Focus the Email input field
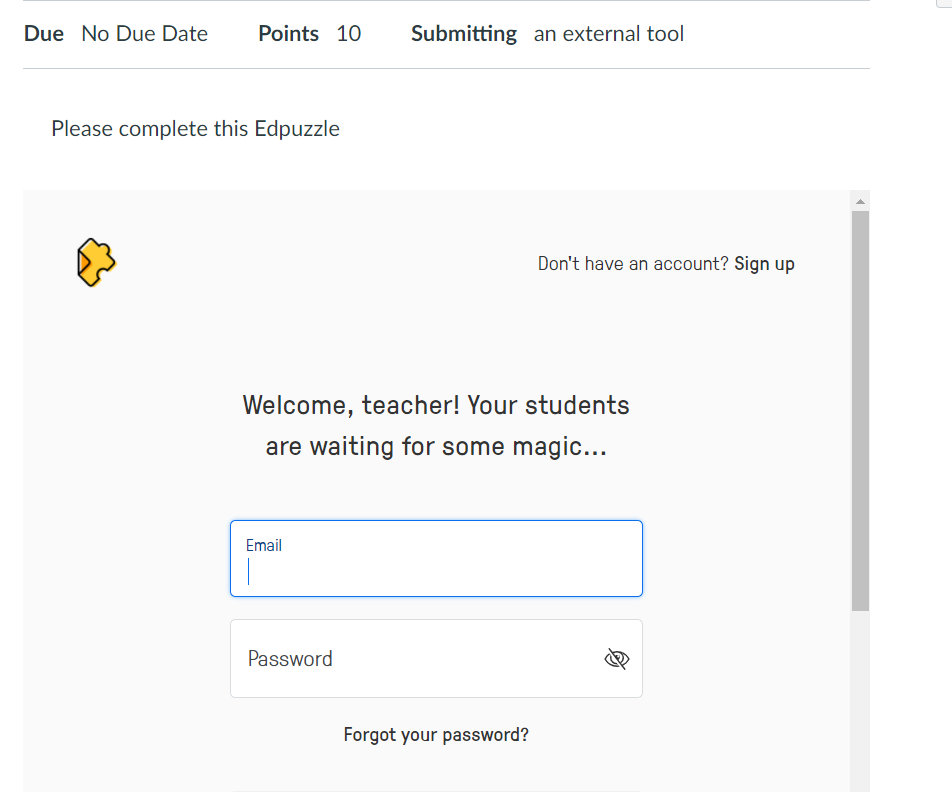 (436, 572)
